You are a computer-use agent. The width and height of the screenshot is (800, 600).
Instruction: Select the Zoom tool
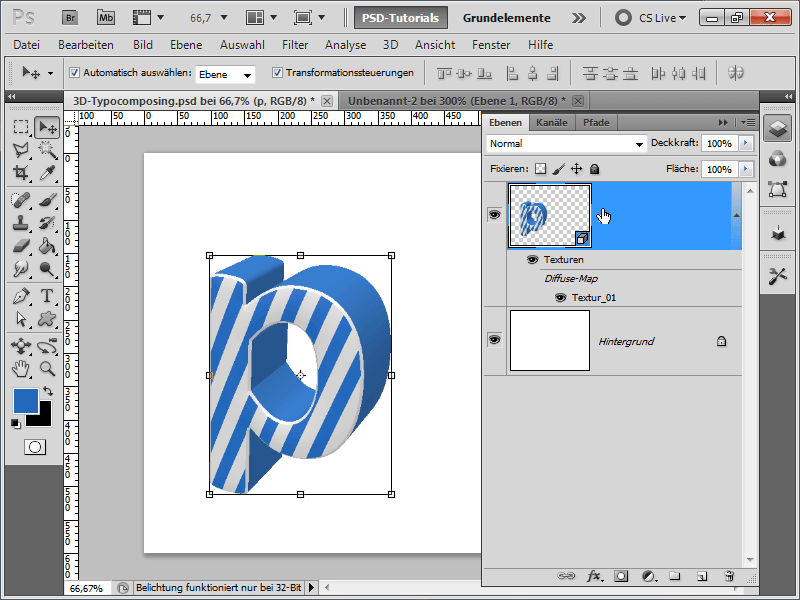pyautogui.click(x=47, y=368)
